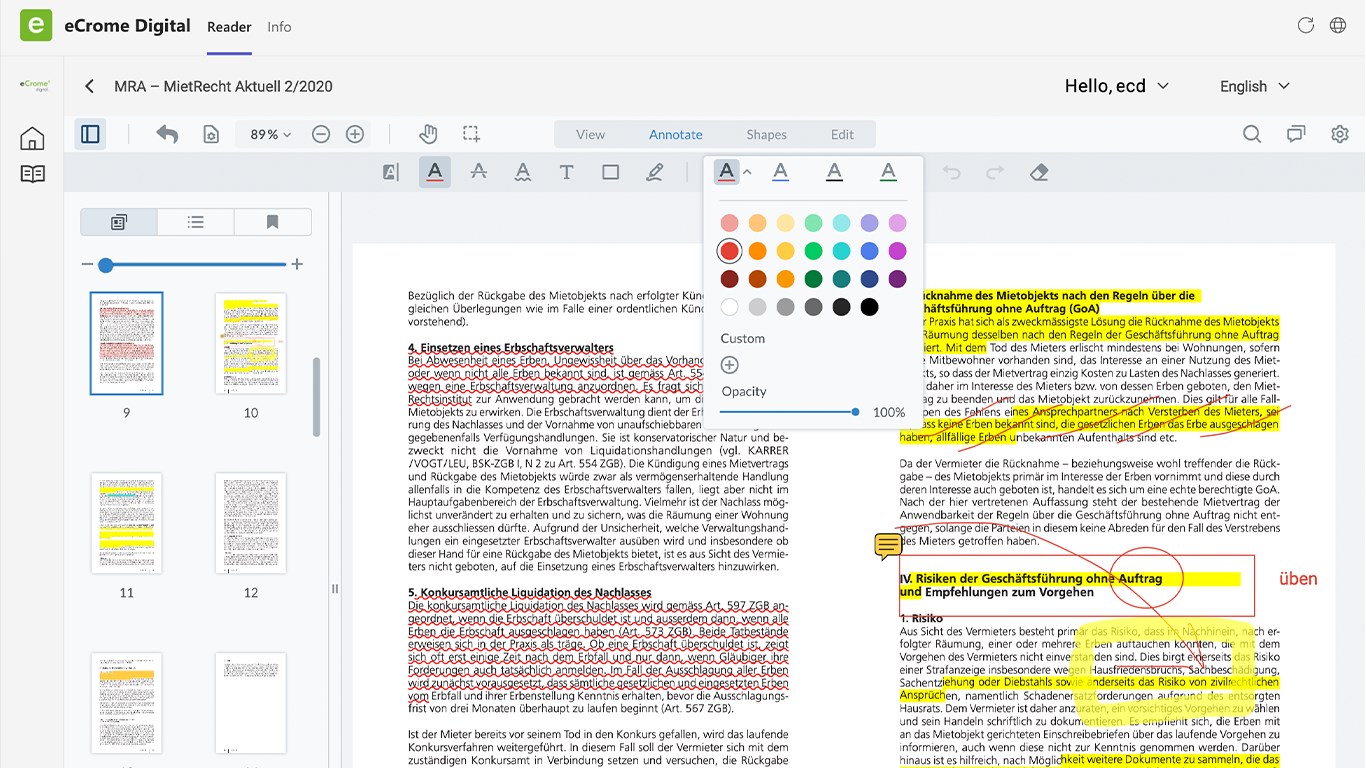Pick the green color swatch
Screen dimensions: 1366x768
(x=813, y=251)
